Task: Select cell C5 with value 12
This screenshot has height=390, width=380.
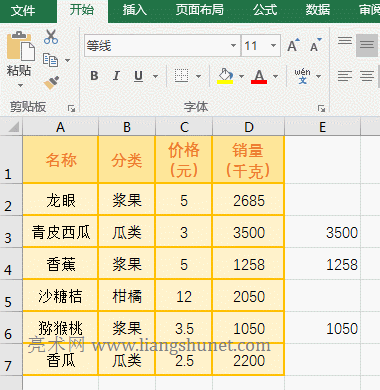Action: [x=184, y=296]
